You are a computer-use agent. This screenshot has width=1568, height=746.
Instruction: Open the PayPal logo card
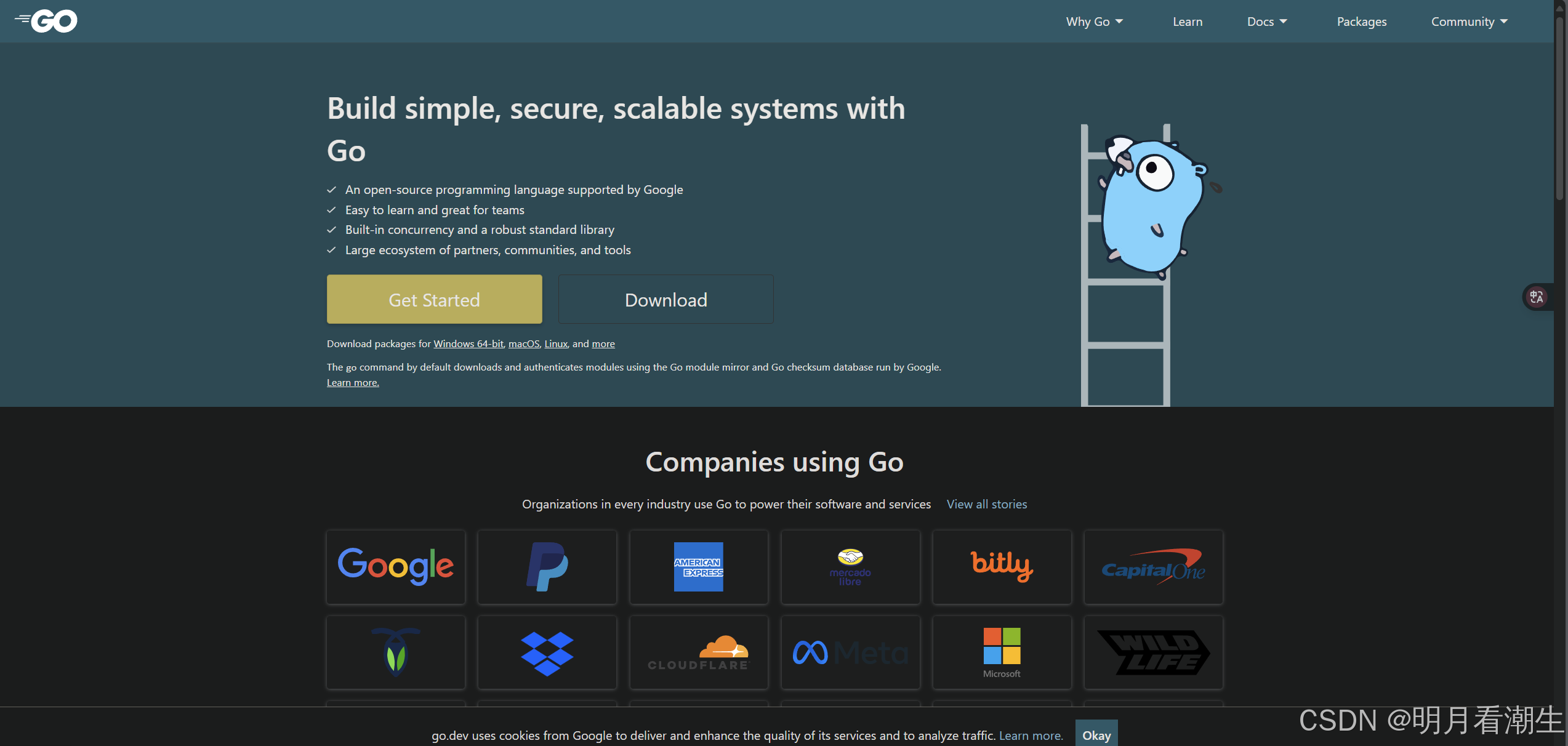[547, 567]
